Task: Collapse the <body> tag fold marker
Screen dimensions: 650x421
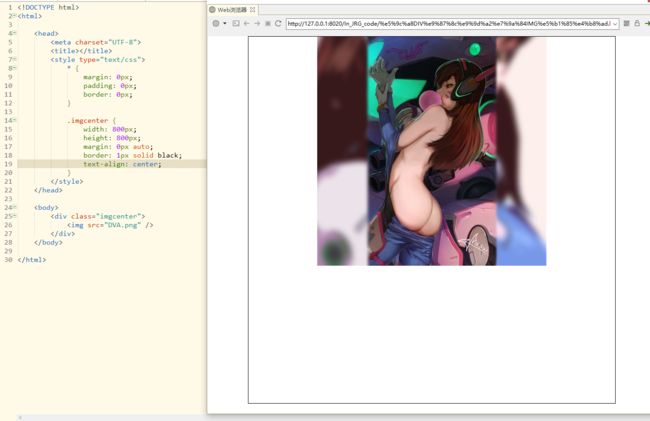Action: (x=14, y=207)
